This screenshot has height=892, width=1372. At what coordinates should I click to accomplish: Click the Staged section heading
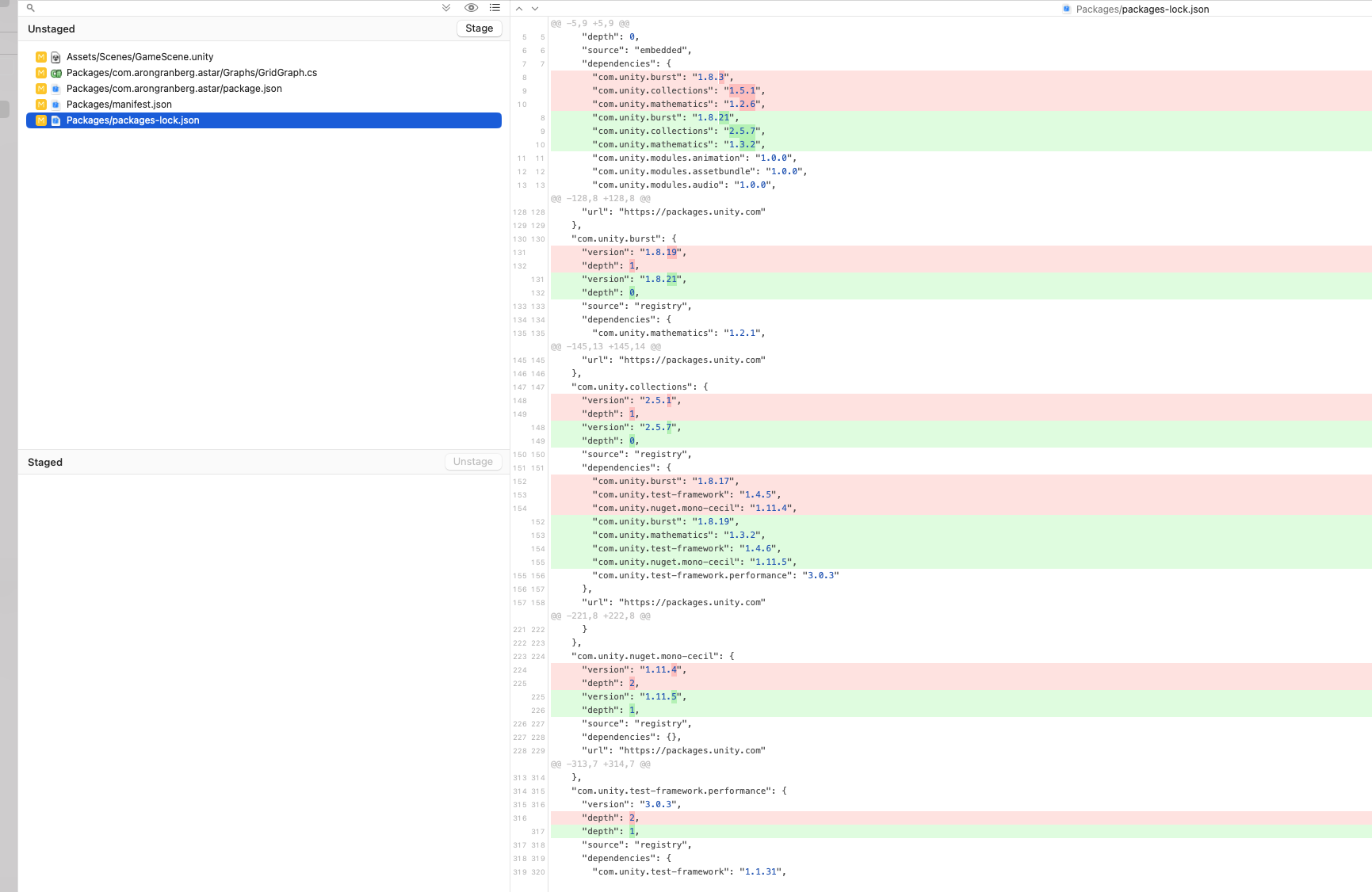click(x=45, y=463)
